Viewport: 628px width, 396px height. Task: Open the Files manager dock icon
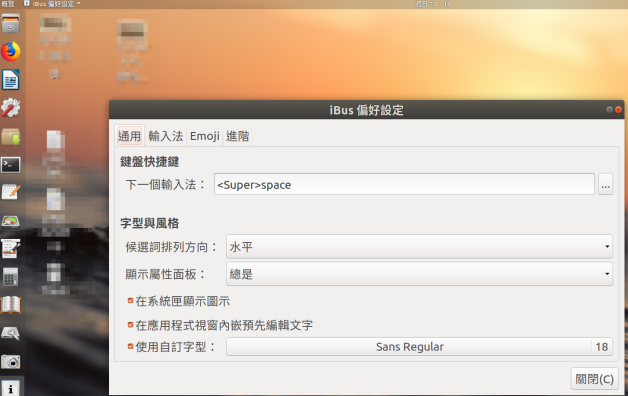tap(11, 24)
